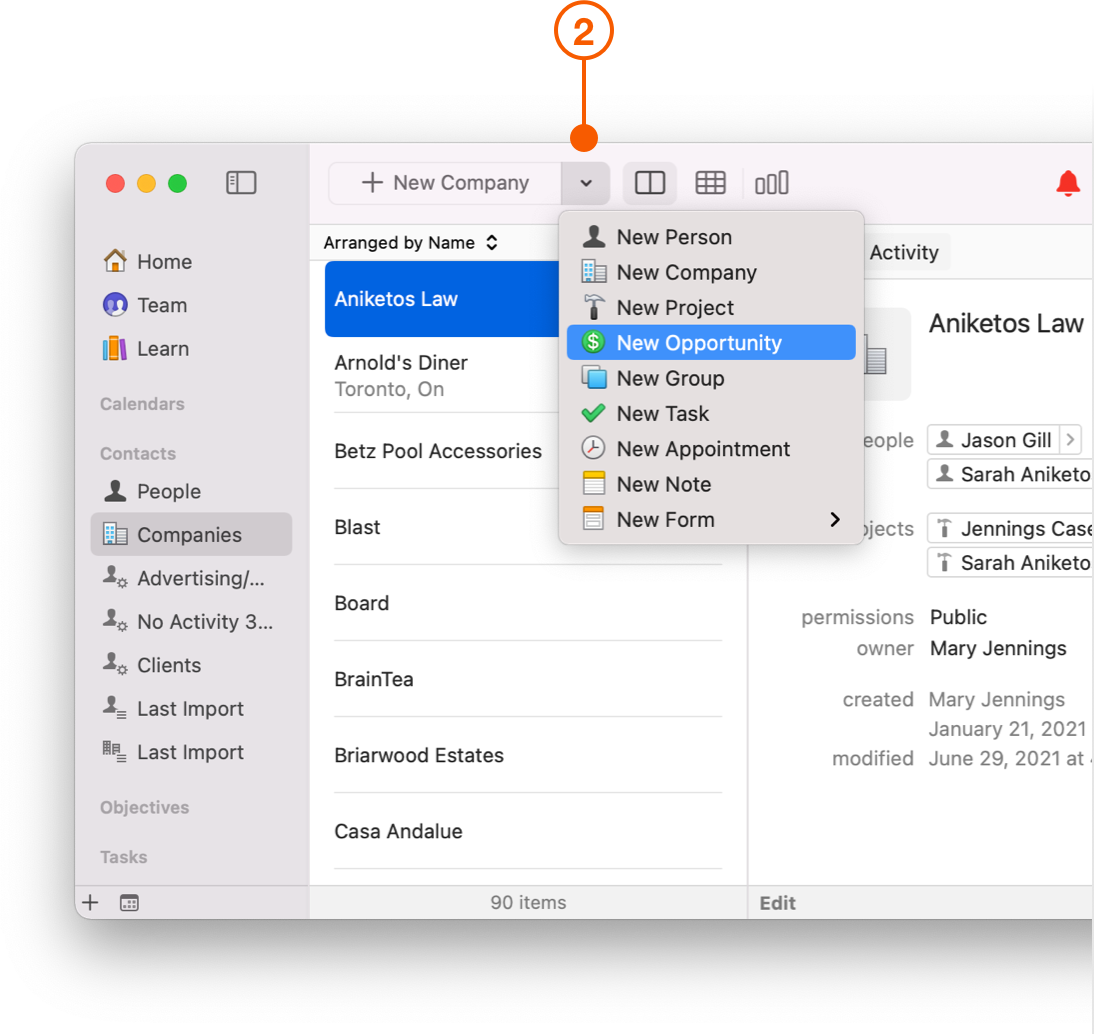Select Arnold's Diner in company list
Viewport: 1094px width, 1034px height.
pos(442,375)
